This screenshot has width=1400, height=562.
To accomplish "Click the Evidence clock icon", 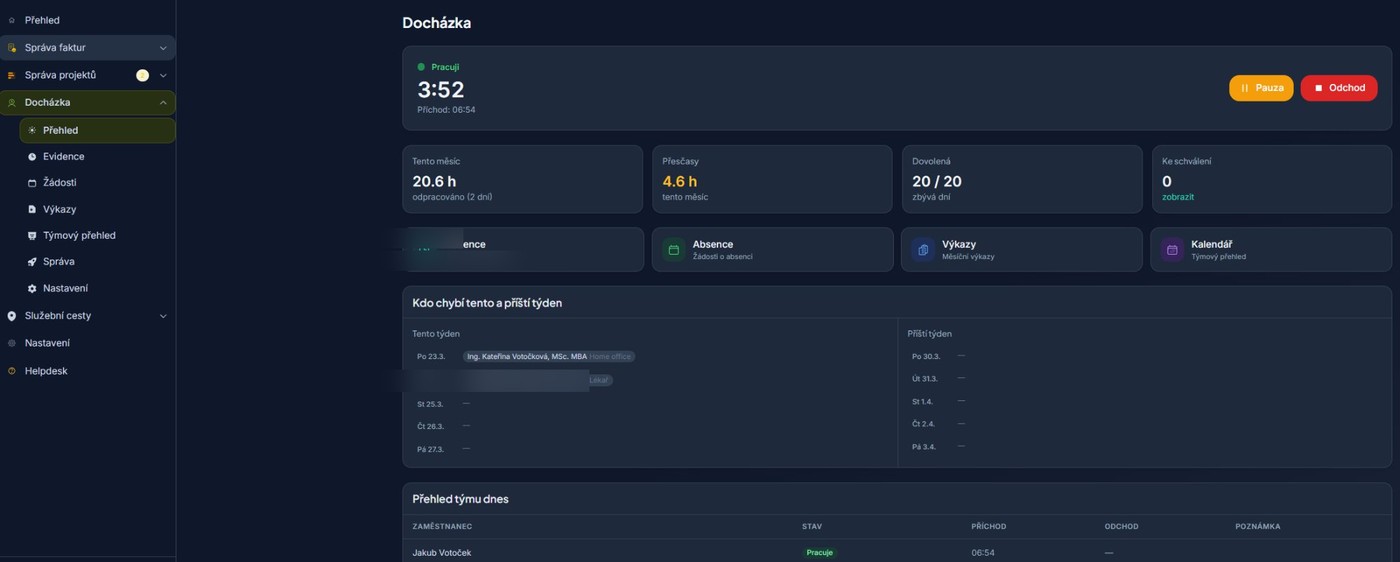I will pos(32,157).
